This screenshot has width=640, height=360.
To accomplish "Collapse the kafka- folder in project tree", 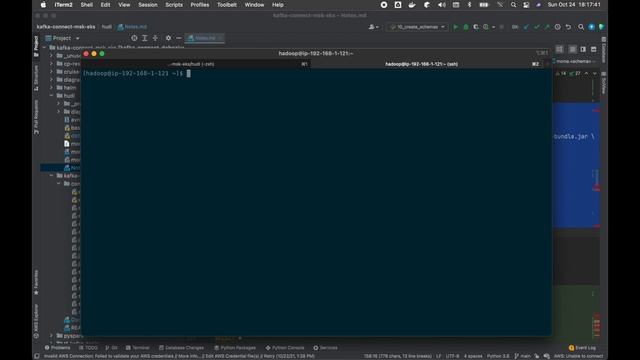I will (x=51, y=176).
